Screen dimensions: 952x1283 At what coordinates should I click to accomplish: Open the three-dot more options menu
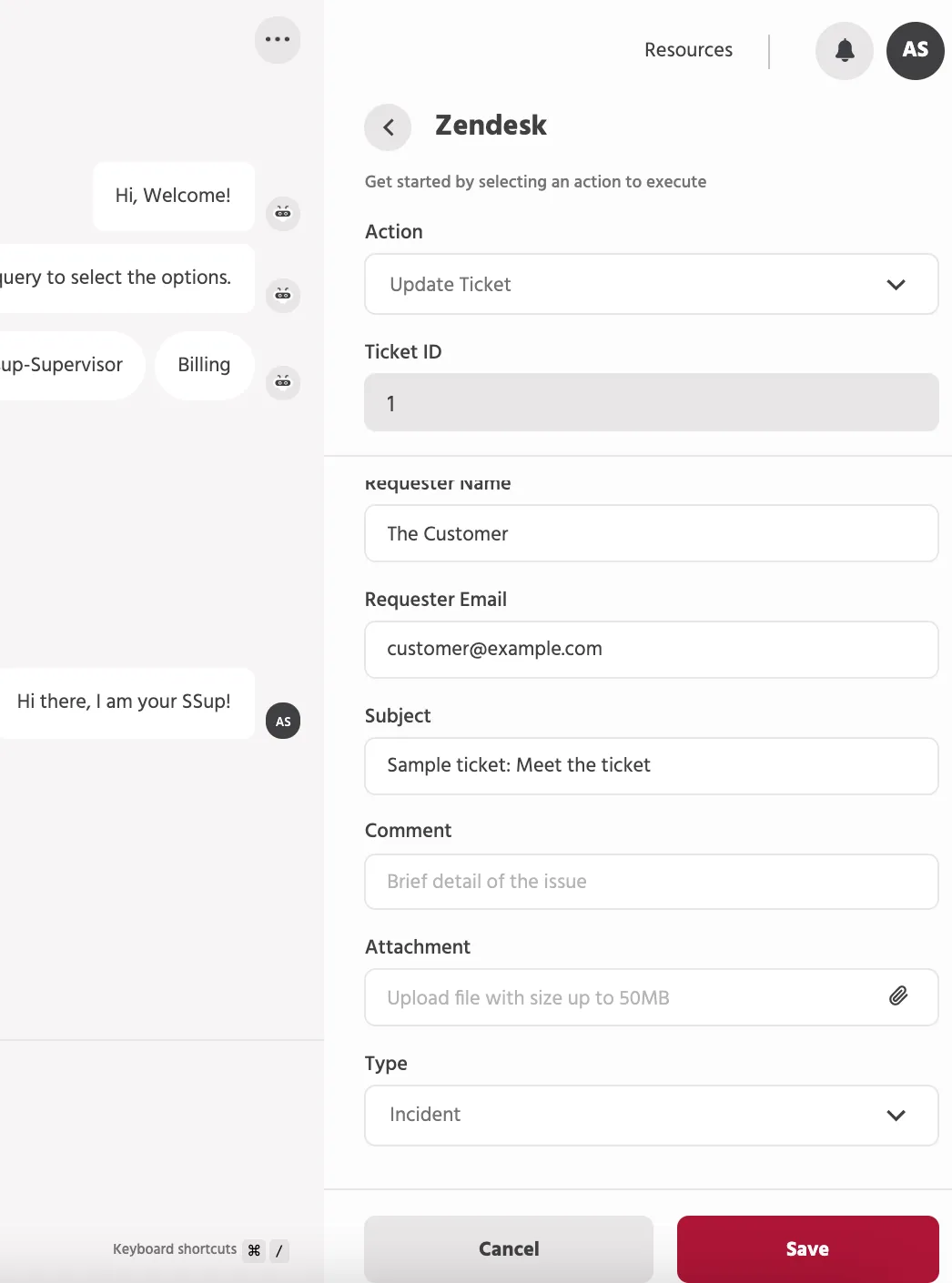(278, 40)
